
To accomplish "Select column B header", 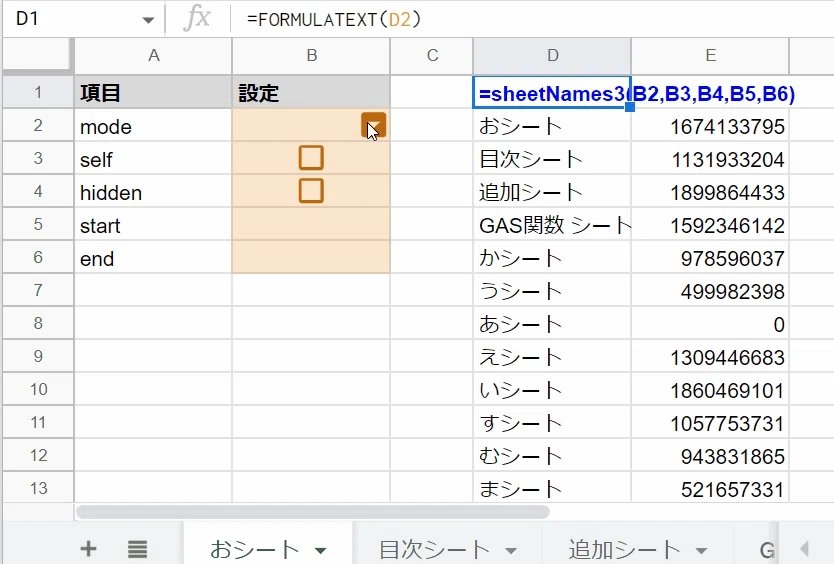I will 311,55.
